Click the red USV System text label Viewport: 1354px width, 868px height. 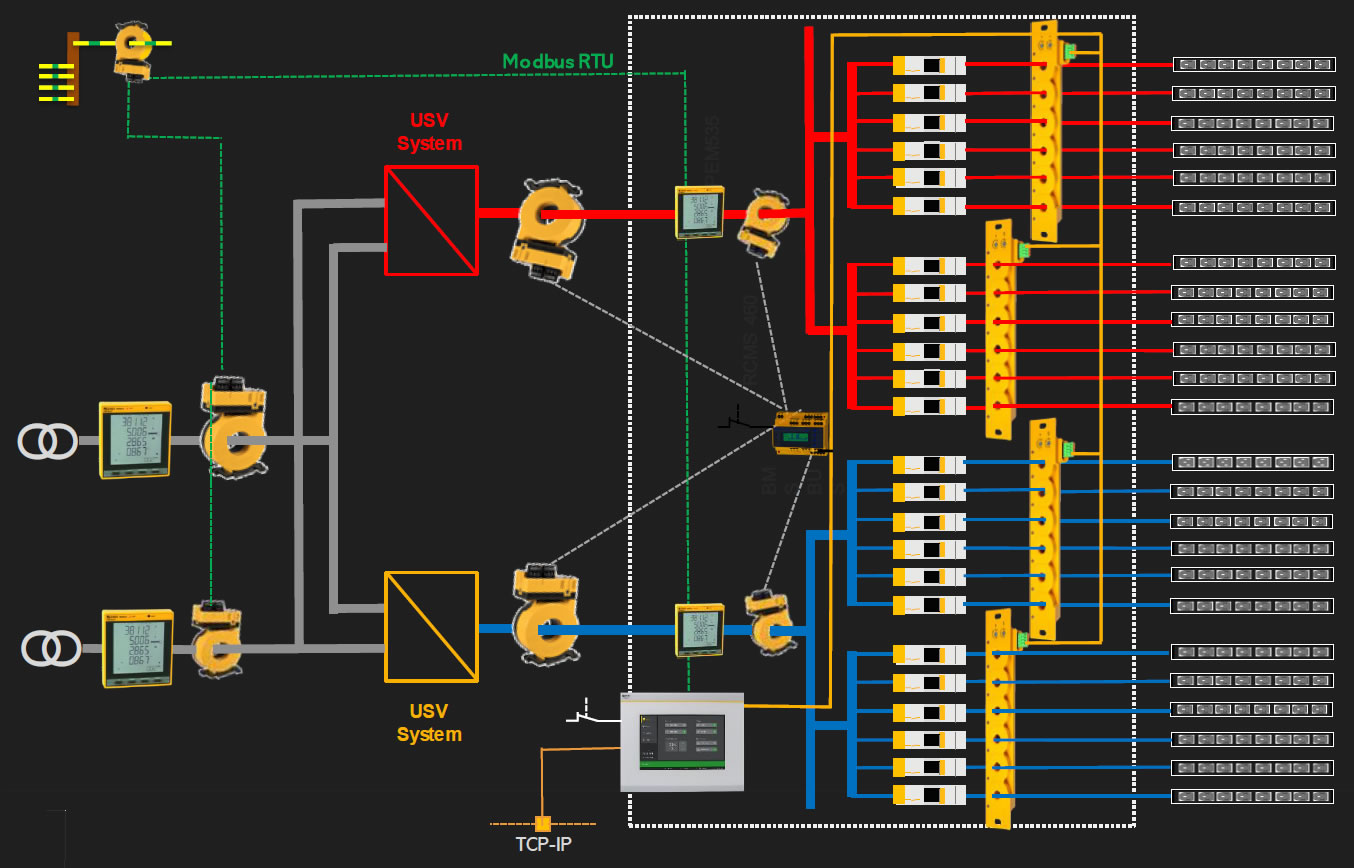coord(430,133)
